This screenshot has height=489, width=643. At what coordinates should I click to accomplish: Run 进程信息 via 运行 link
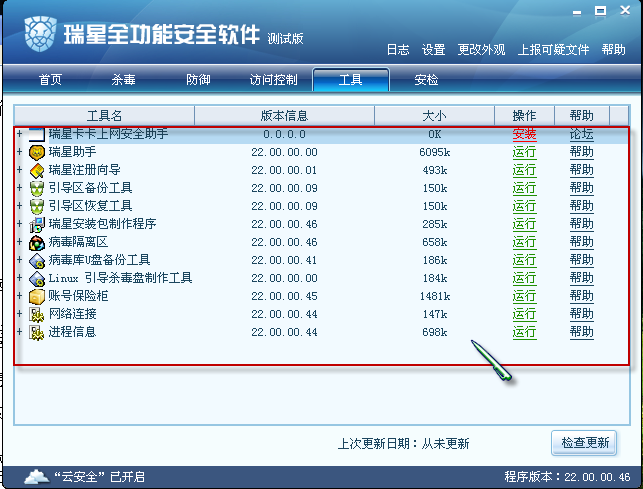coord(524,332)
